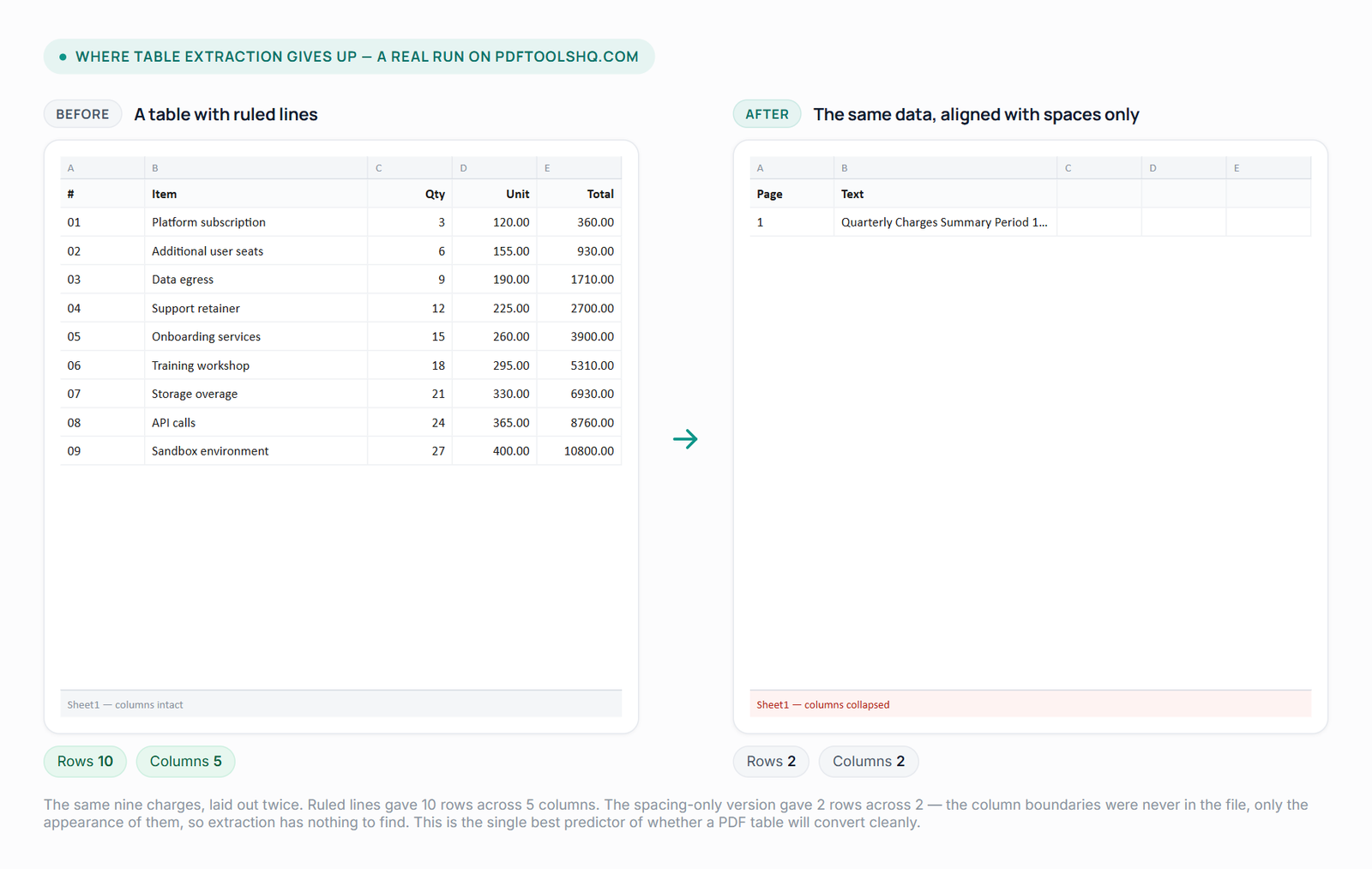This screenshot has height=869, width=1372.
Task: Click the 'Onboarding services' cell
Action: click(256, 336)
